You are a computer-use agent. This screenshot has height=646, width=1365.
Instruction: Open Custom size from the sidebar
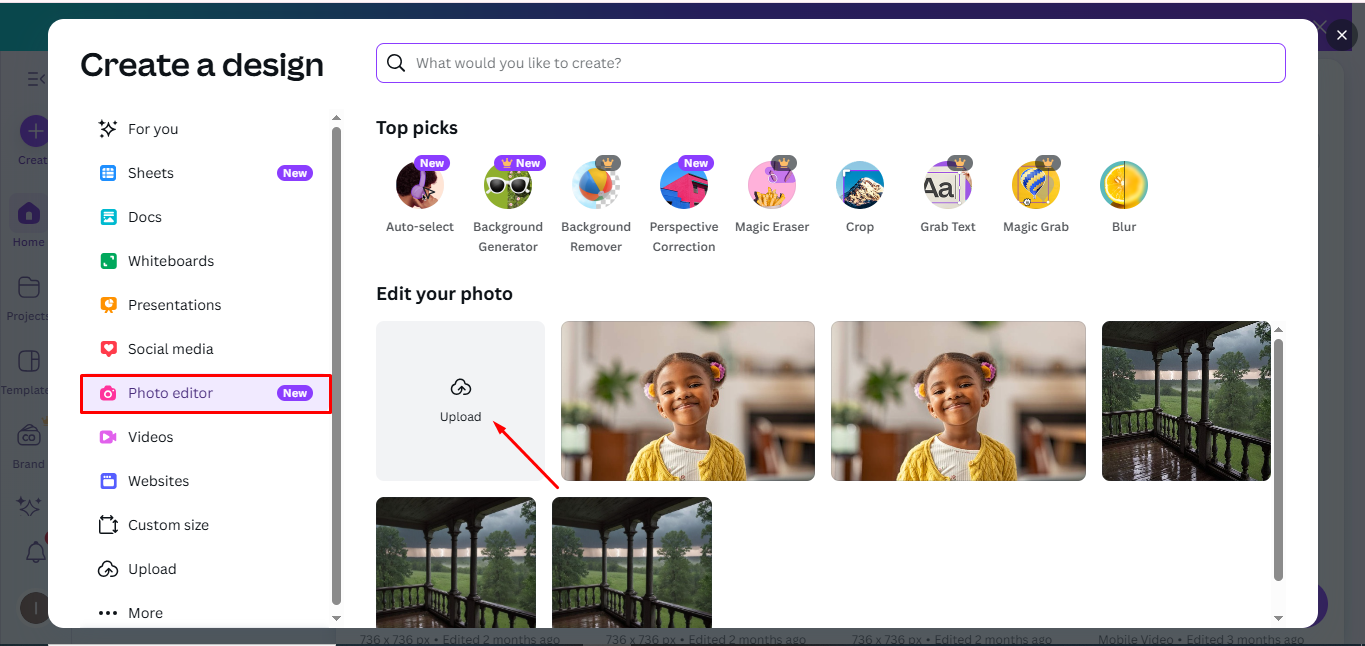click(168, 524)
